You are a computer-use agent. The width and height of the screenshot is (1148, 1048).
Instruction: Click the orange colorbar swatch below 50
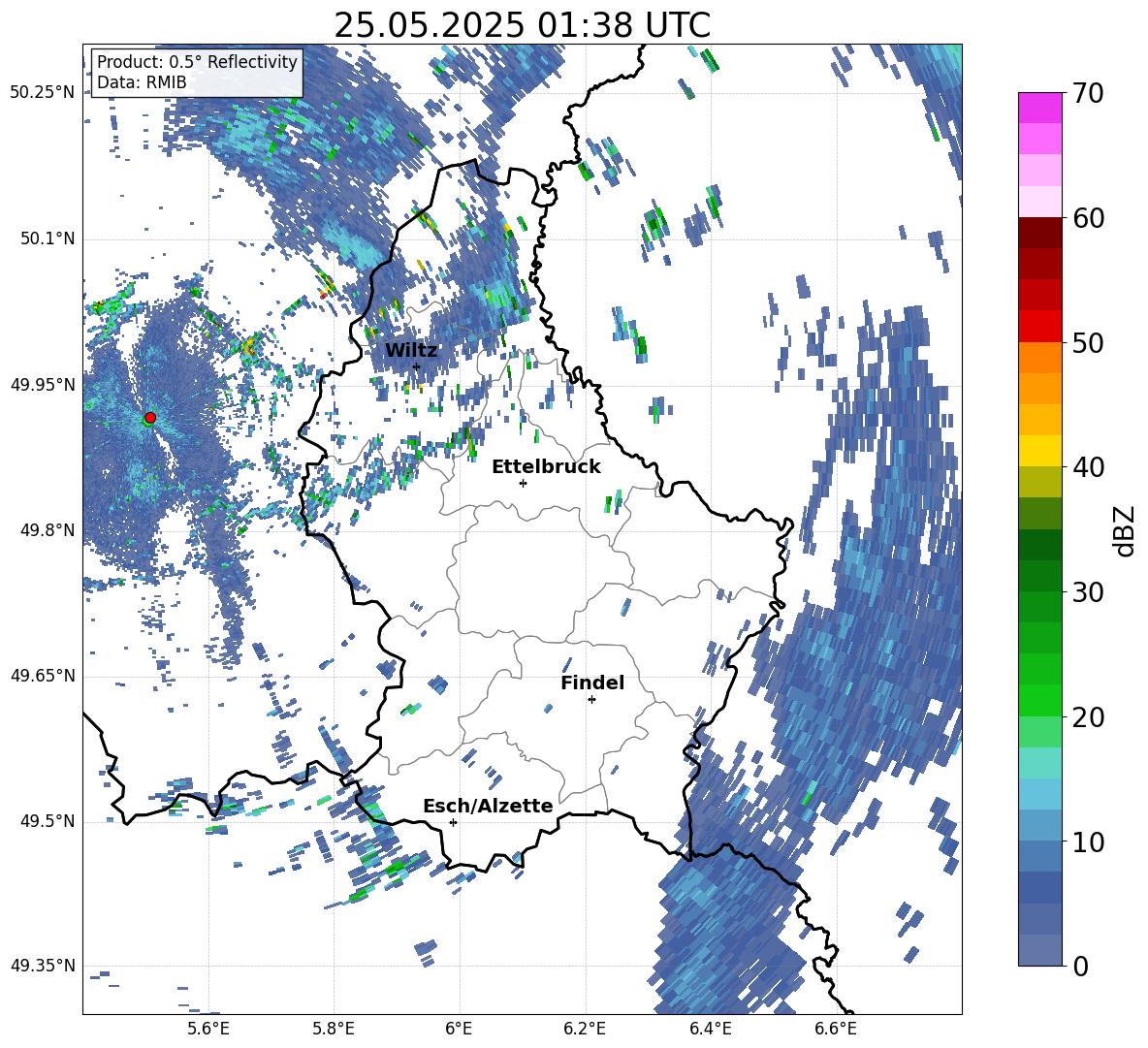click(x=1039, y=358)
